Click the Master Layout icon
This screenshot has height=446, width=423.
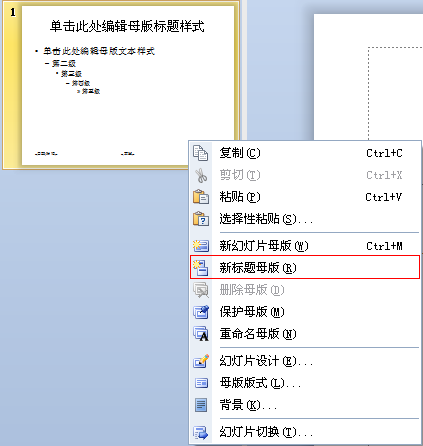(x=201, y=383)
